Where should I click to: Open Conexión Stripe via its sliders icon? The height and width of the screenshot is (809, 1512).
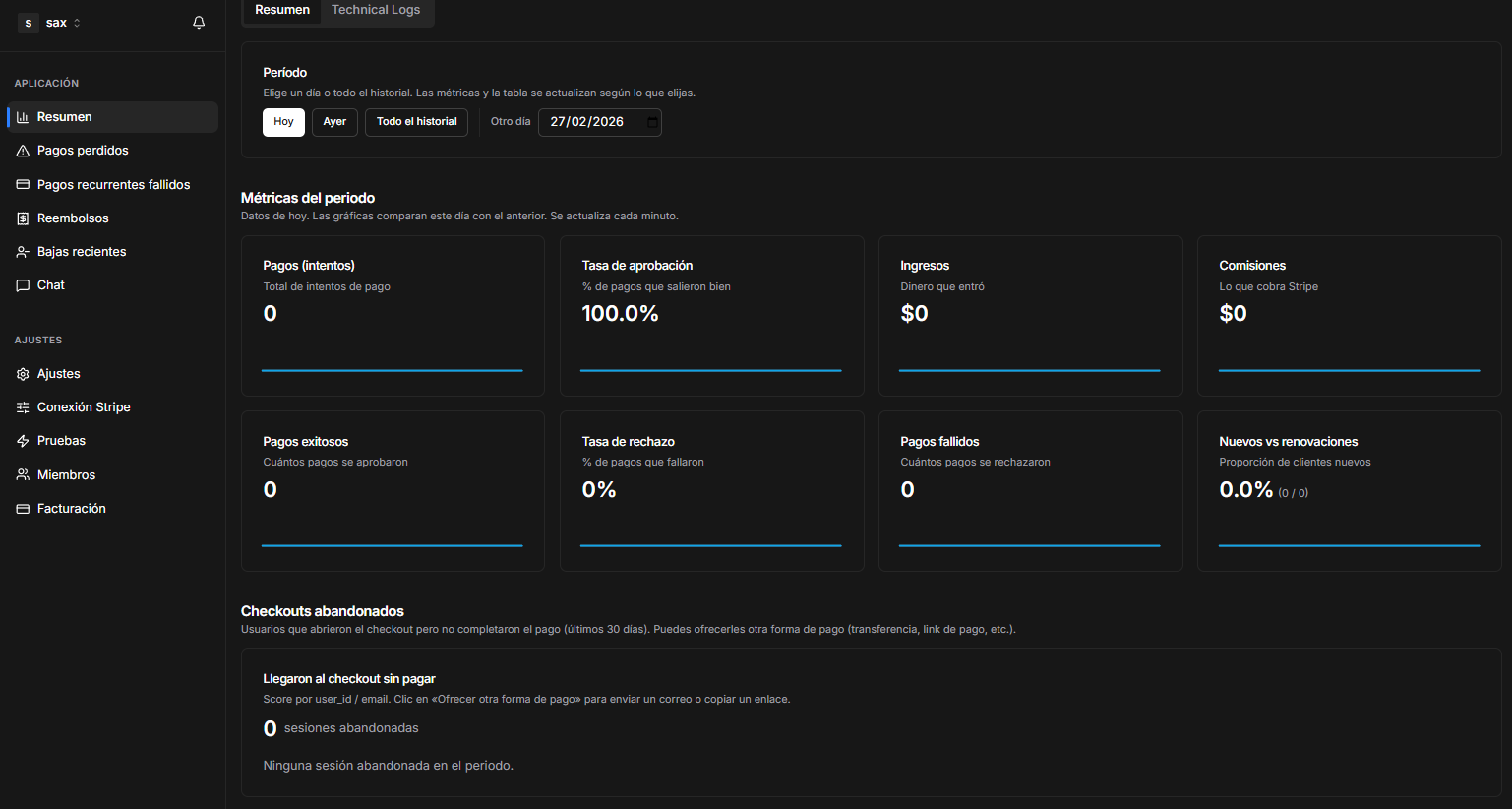pos(21,406)
